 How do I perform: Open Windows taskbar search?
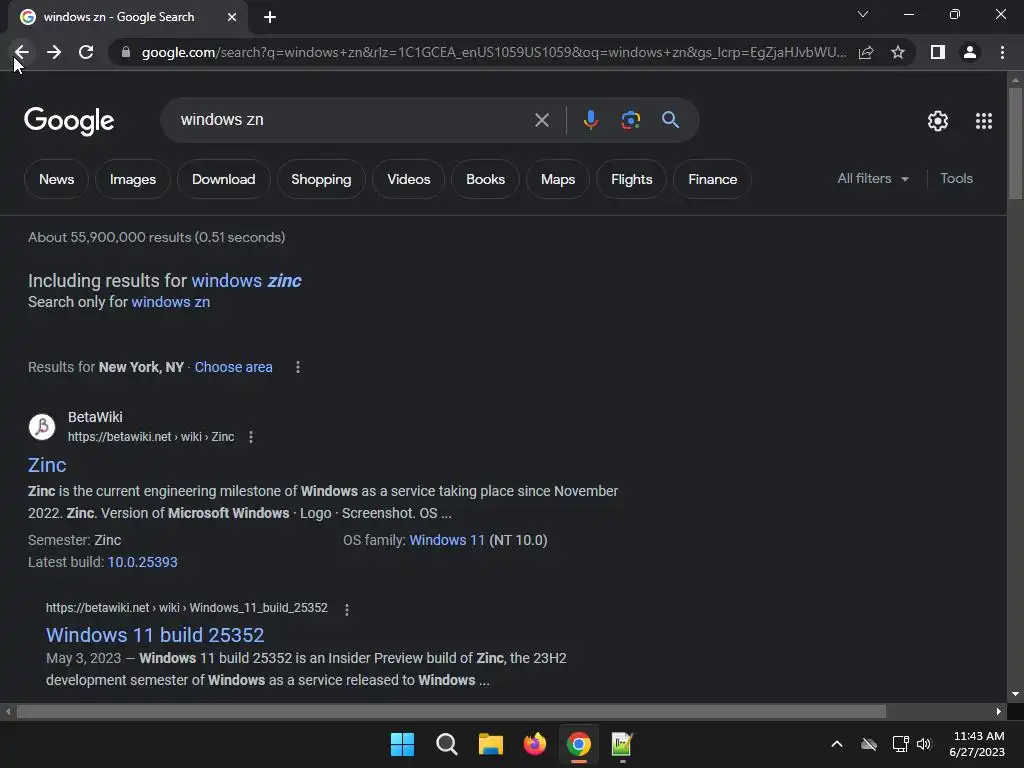pyautogui.click(x=447, y=744)
